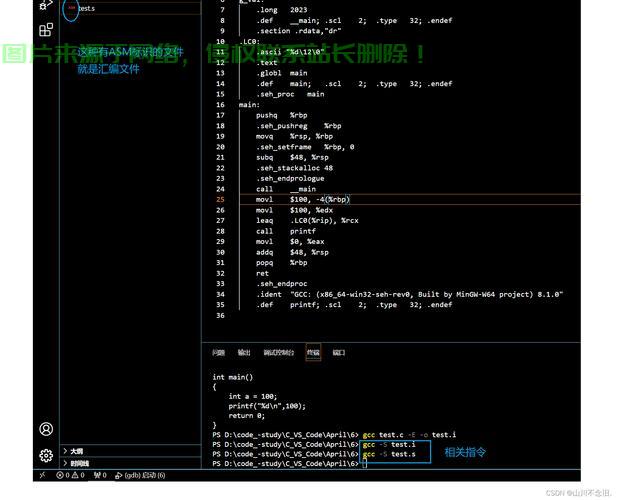This screenshot has width=617, height=500.
Task: Click the 'addq $48, %rsp' instruction
Action: pos(292,252)
